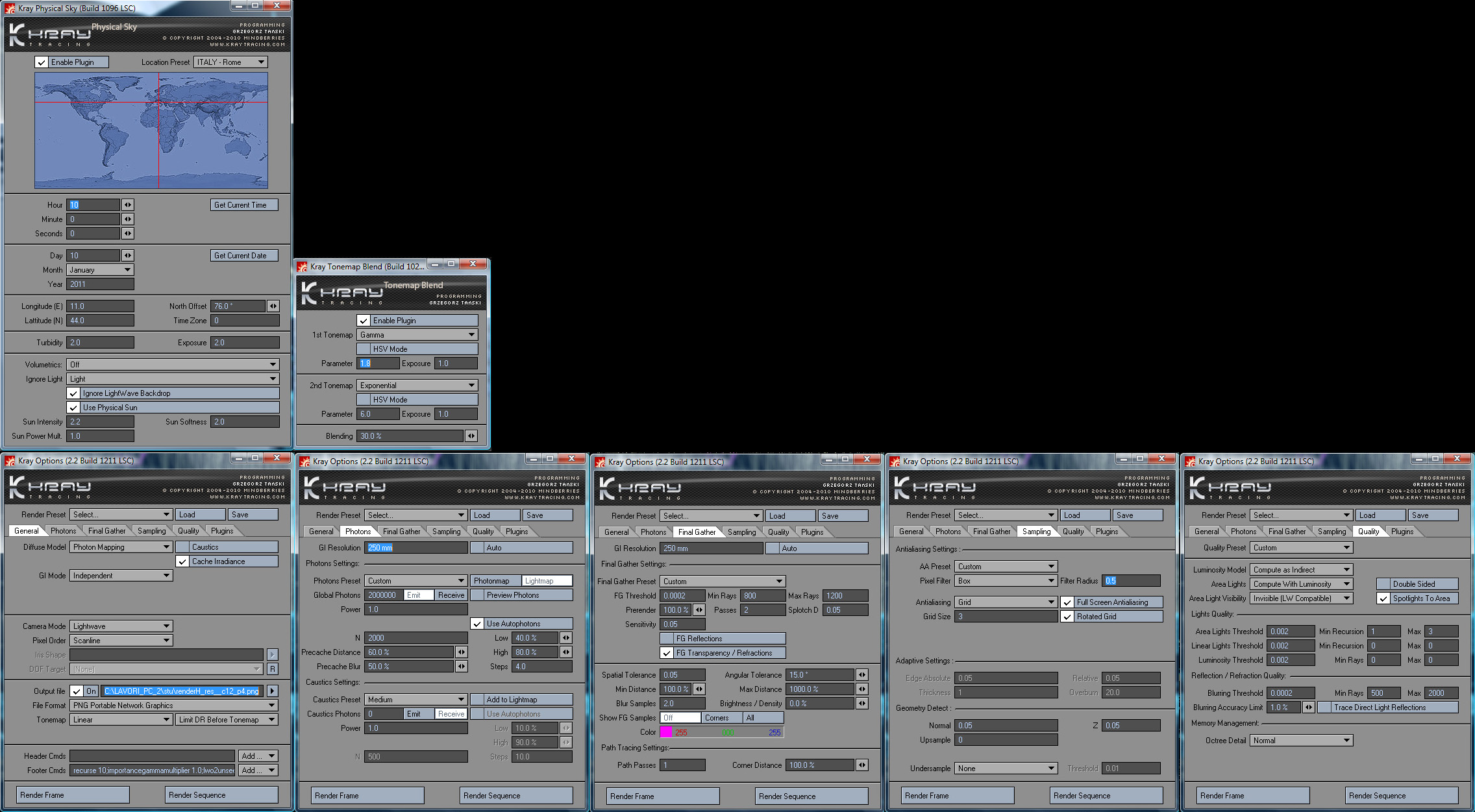This screenshot has height=812, width=1475.
Task: Open the Final Gather tab in the General window
Action: [x=106, y=531]
